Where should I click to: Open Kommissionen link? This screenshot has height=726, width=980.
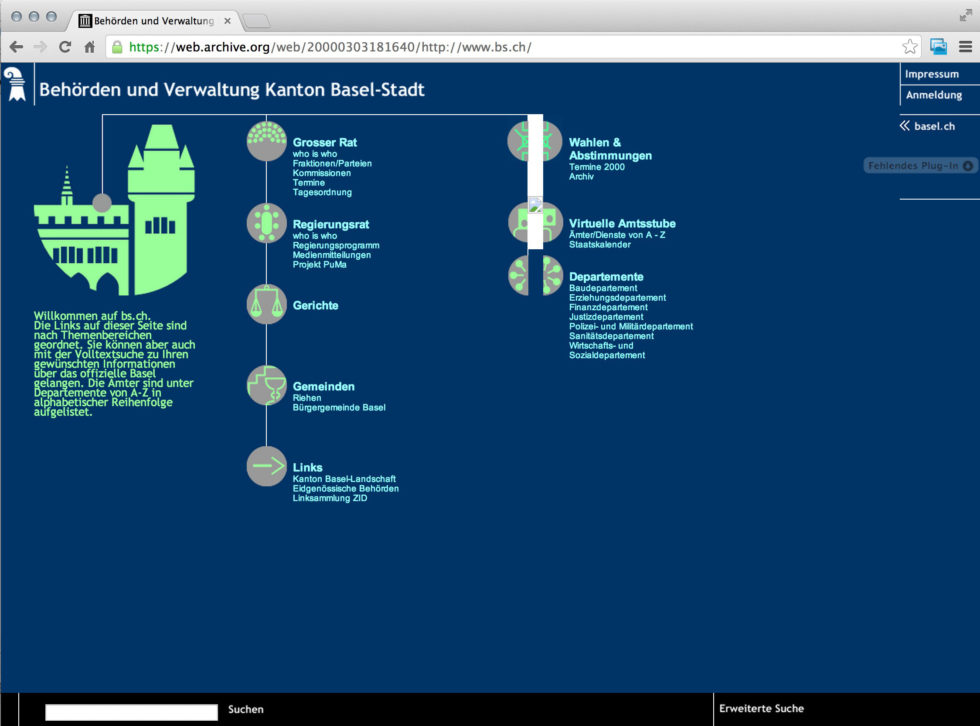(x=321, y=173)
